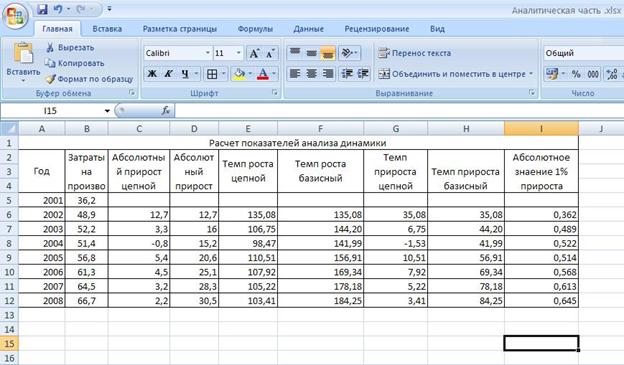
Task: Toggle italic К formatting
Action: point(168,74)
